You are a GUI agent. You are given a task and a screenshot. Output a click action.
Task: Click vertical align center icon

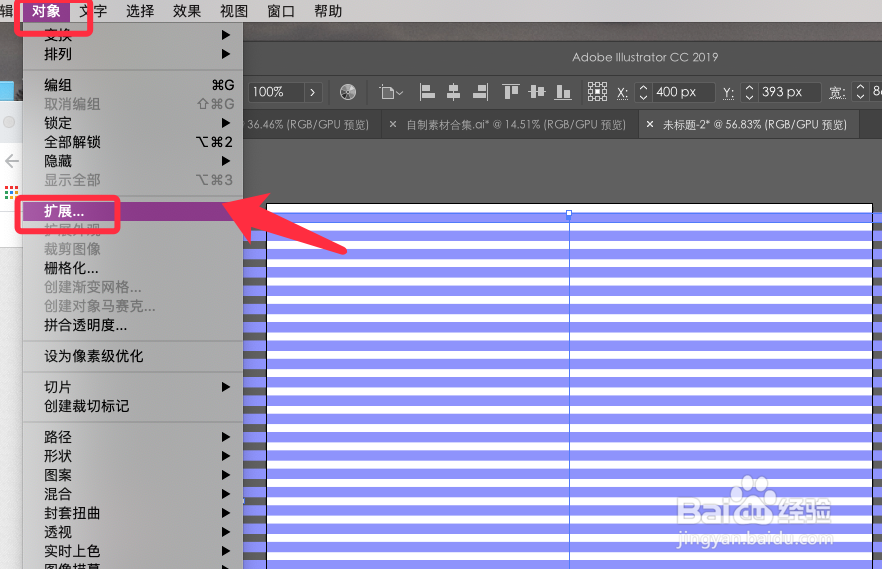537,92
